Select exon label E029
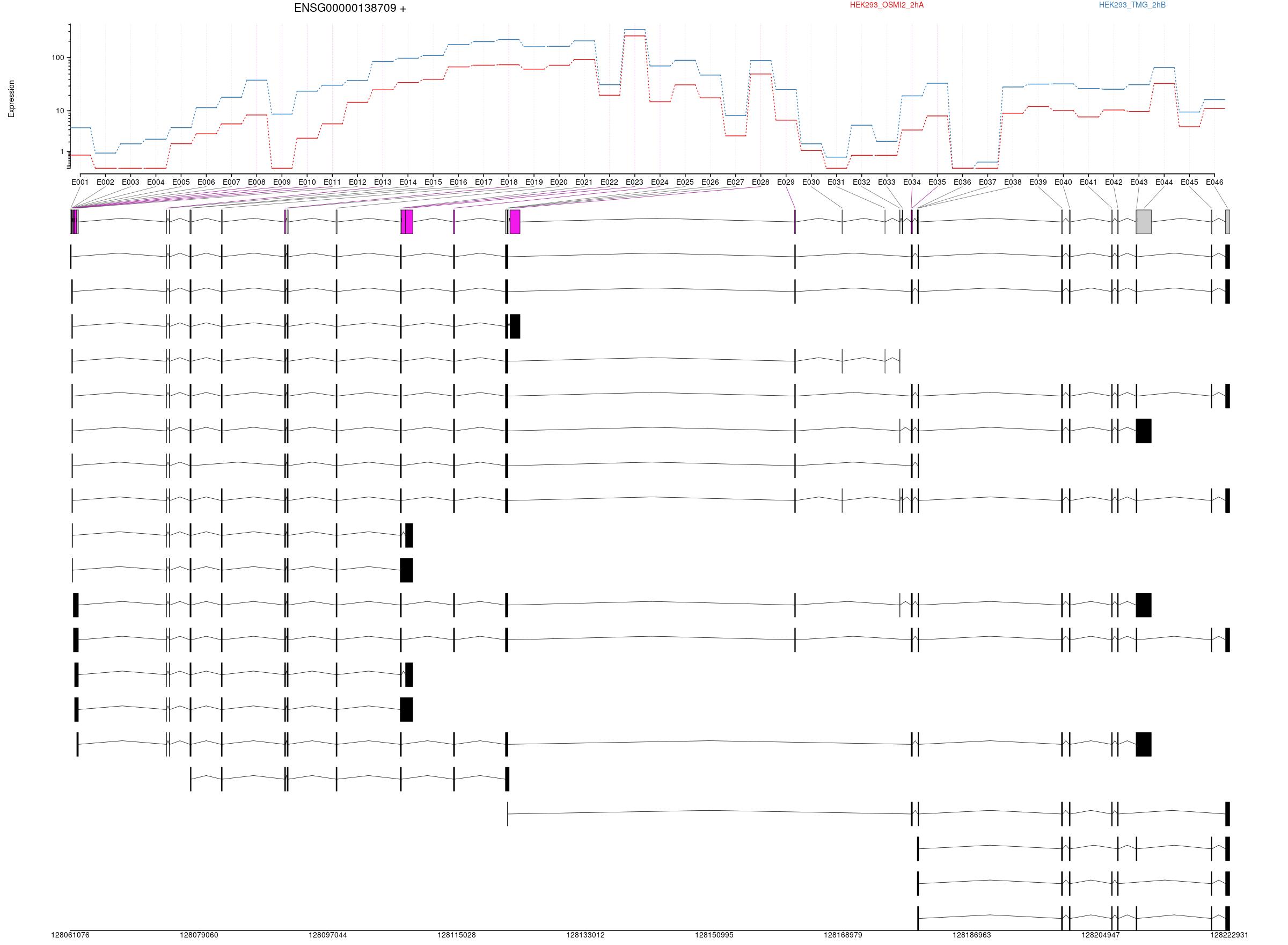The image size is (1288, 945). click(x=786, y=183)
